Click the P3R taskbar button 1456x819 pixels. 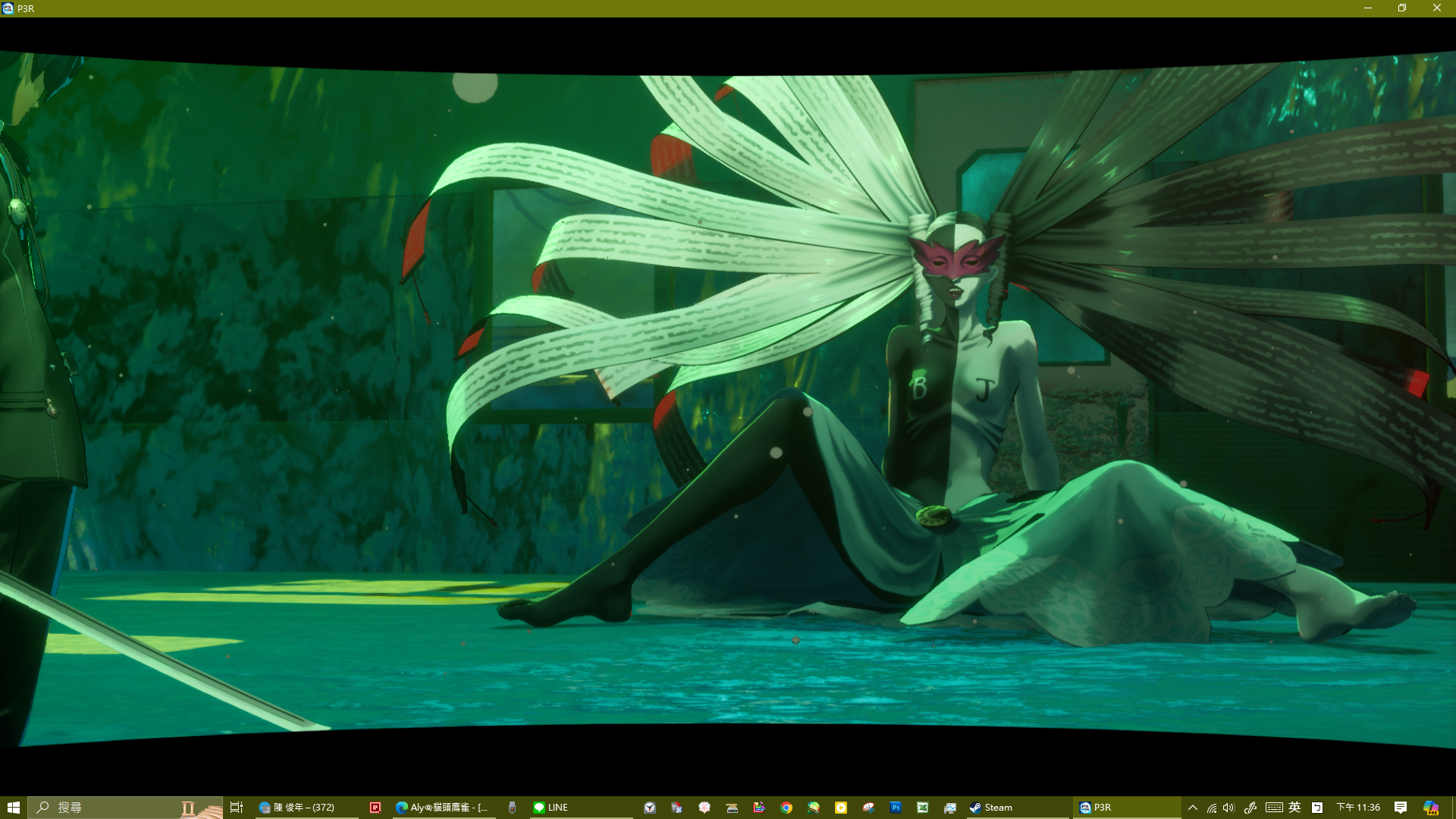[1127, 808]
